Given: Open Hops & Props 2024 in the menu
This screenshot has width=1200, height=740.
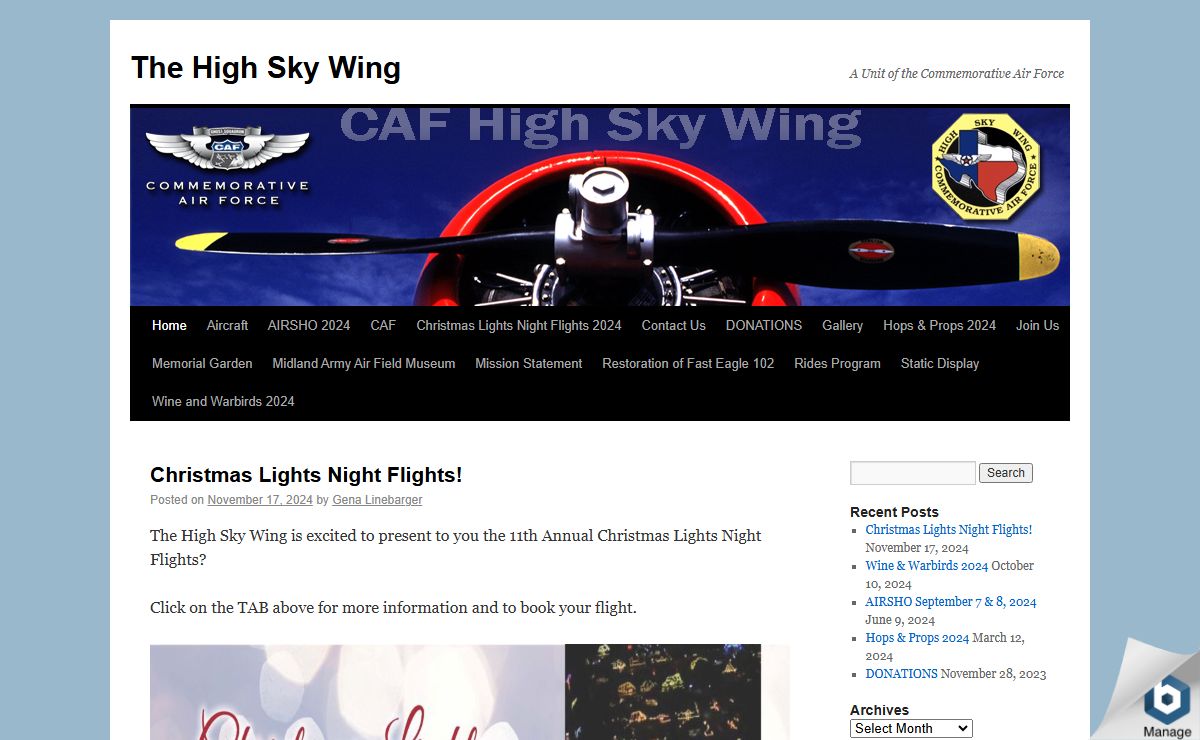Looking at the screenshot, I should [940, 325].
